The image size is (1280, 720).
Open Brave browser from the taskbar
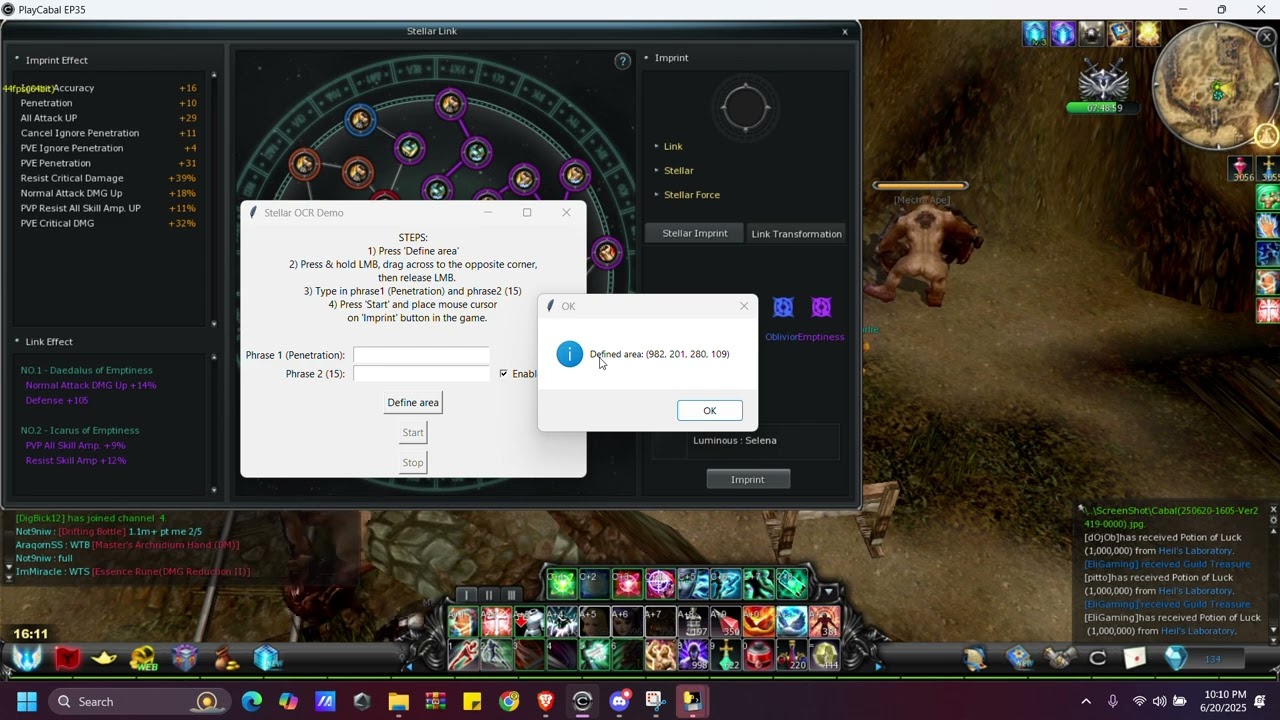pyautogui.click(x=546, y=702)
